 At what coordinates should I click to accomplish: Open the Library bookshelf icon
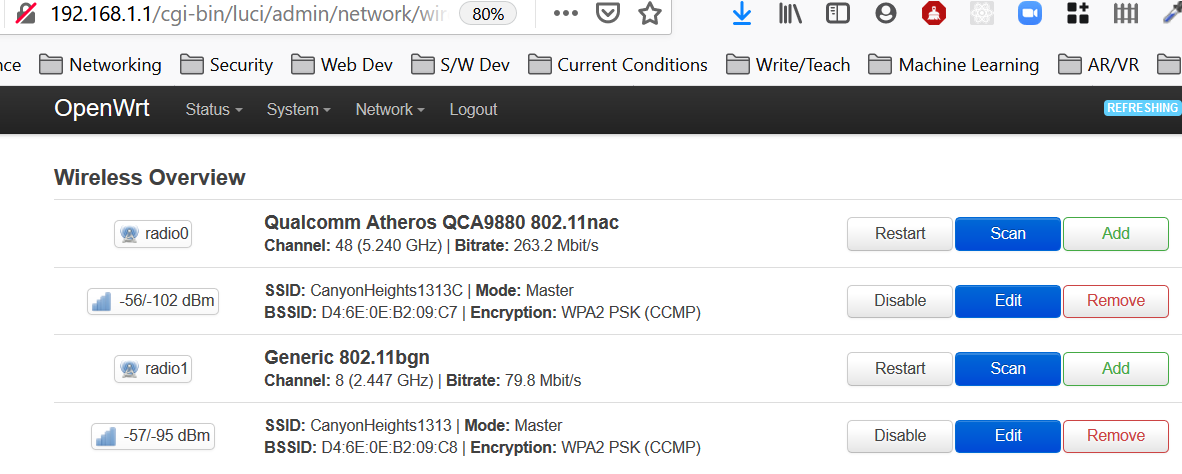(790, 13)
